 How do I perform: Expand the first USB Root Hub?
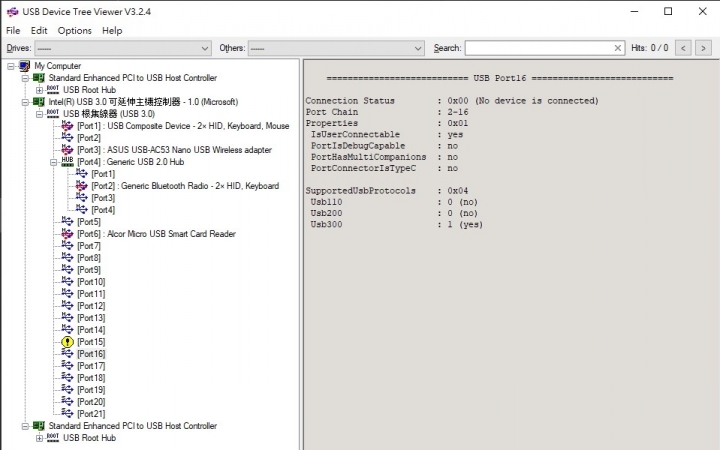[39, 90]
